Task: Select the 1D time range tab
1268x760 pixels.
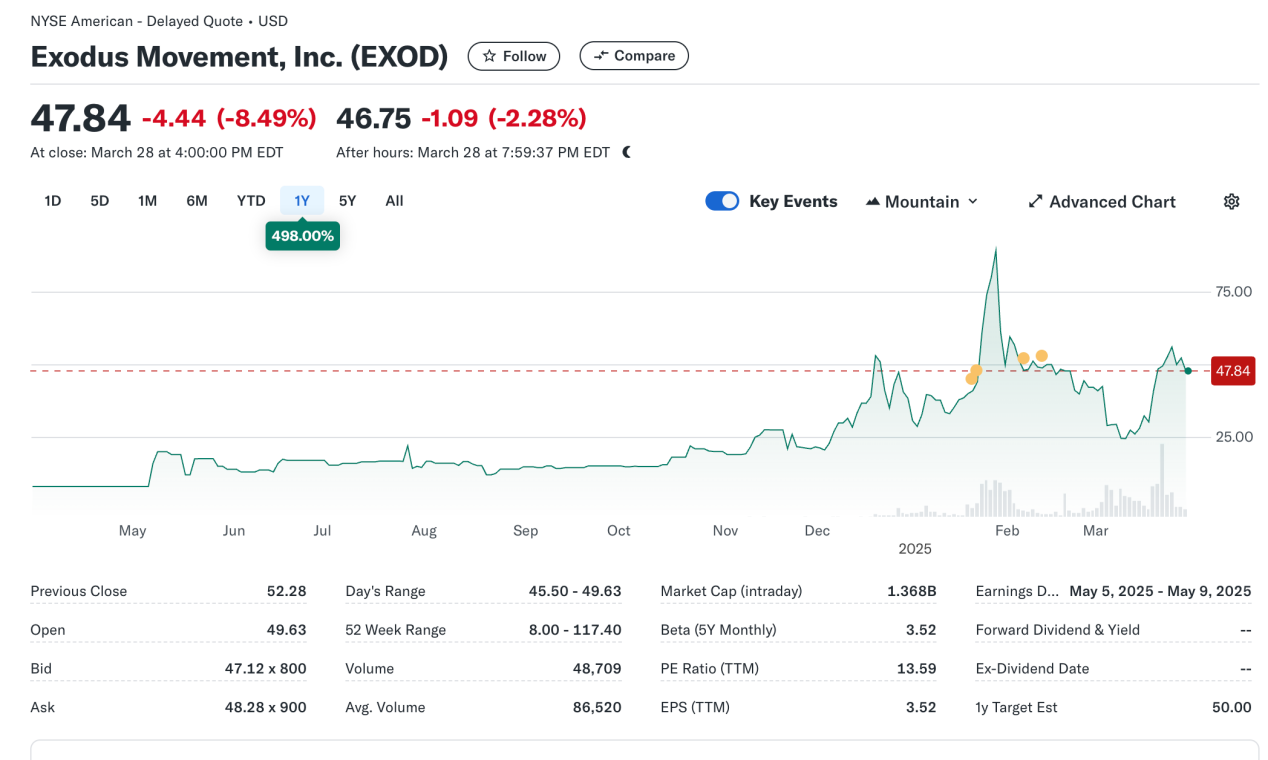Action: (x=53, y=201)
